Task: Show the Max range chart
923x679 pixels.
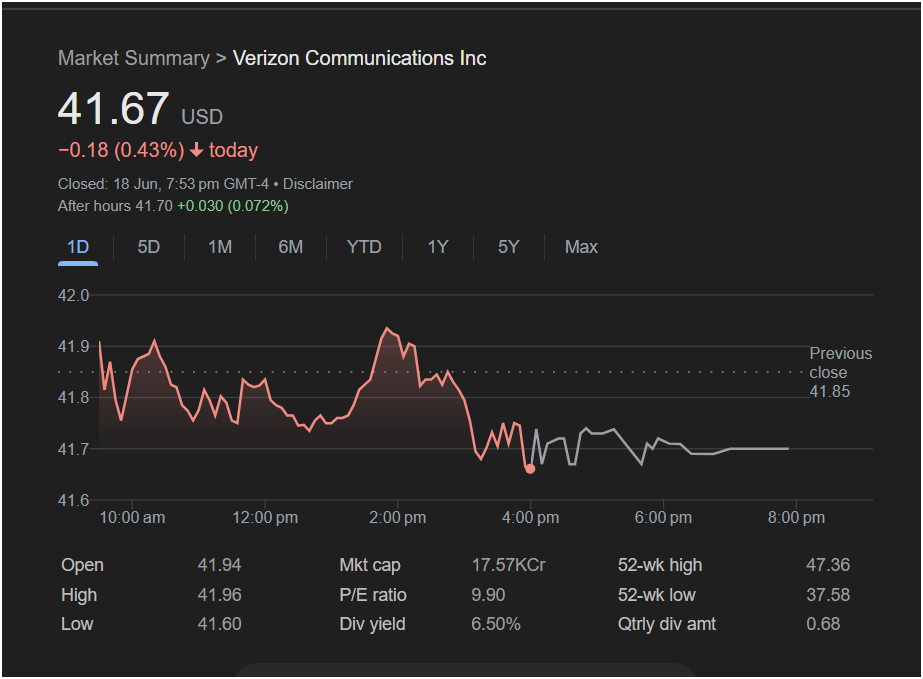Action: pos(581,247)
